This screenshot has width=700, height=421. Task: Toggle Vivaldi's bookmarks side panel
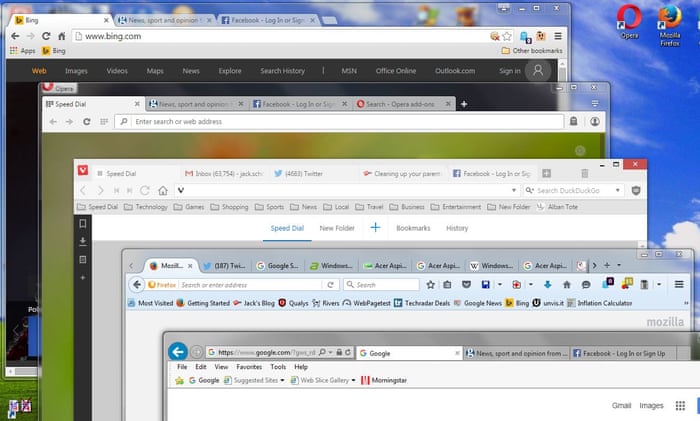coord(83,224)
